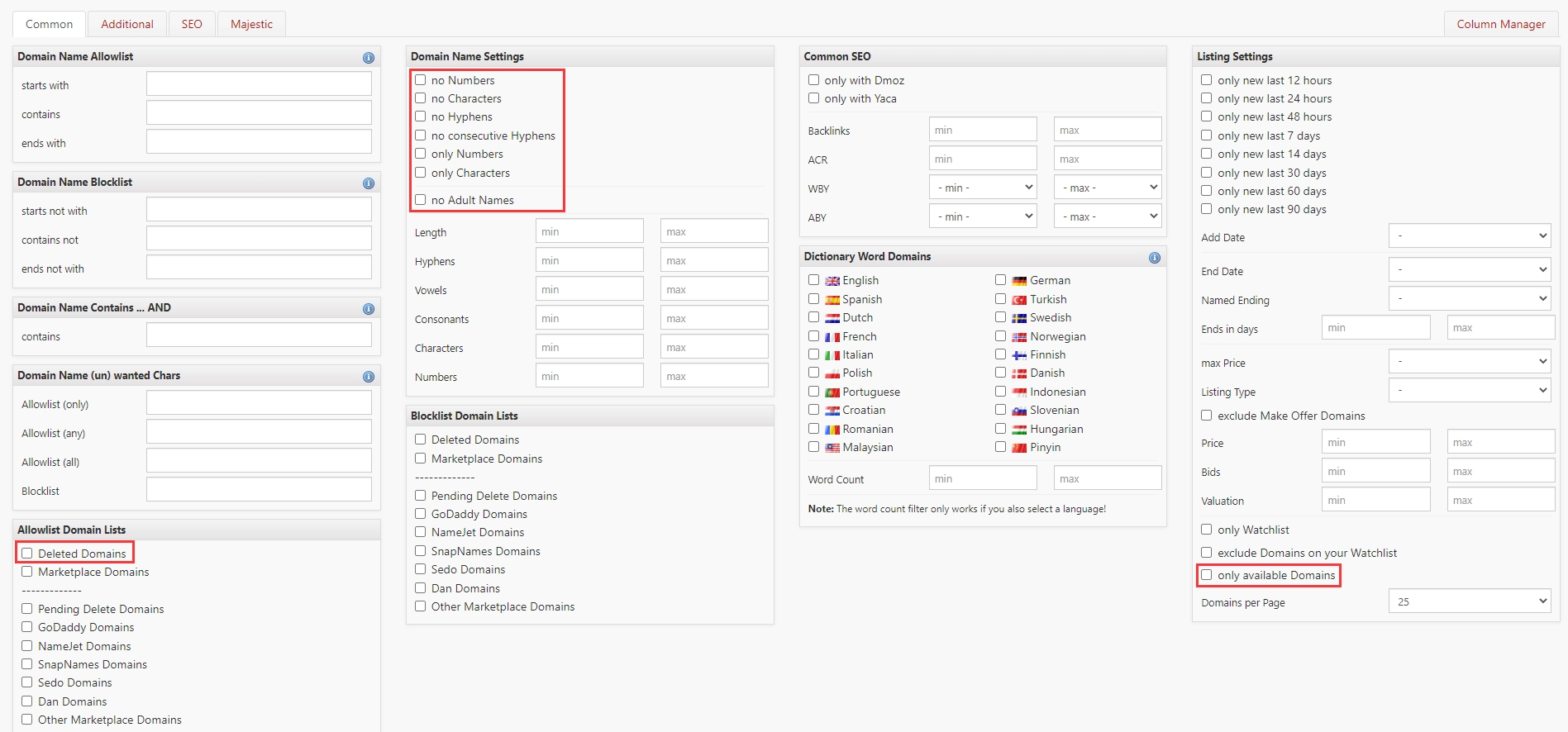This screenshot has height=732, width=1568.
Task: Click info icon for (un)wanted Chars section
Action: pos(369,377)
